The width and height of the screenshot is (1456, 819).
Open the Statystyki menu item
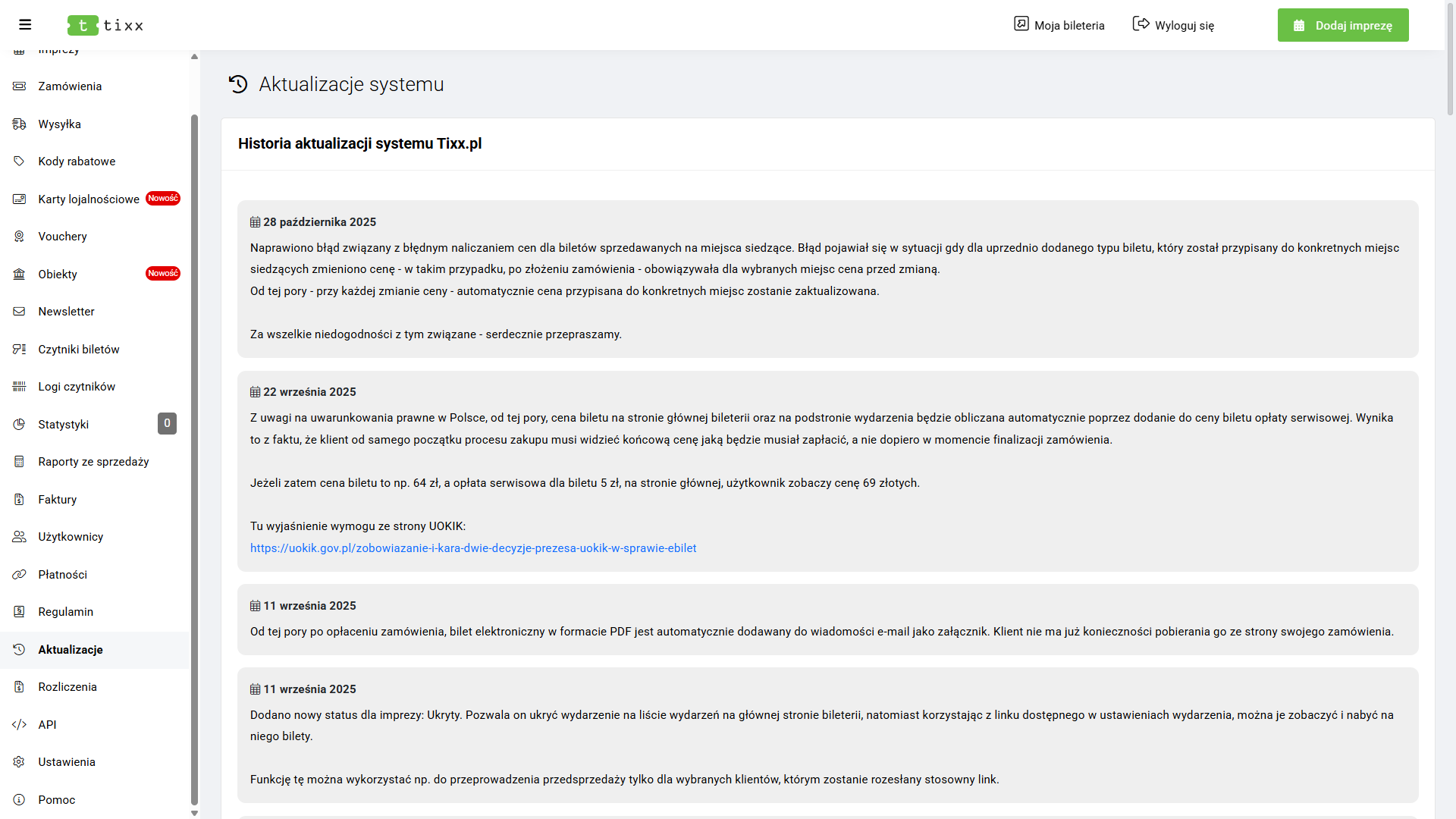pos(64,425)
